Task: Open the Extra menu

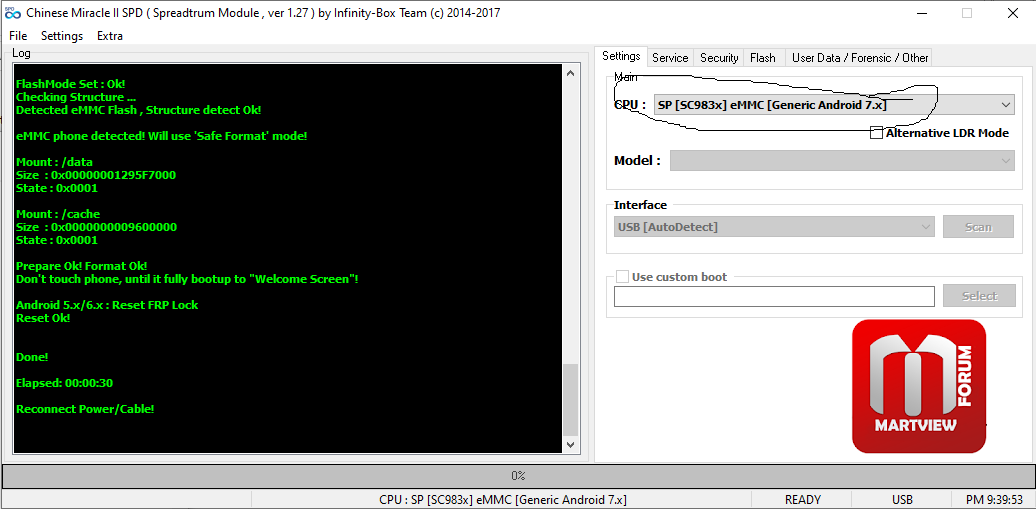Action: (110, 36)
